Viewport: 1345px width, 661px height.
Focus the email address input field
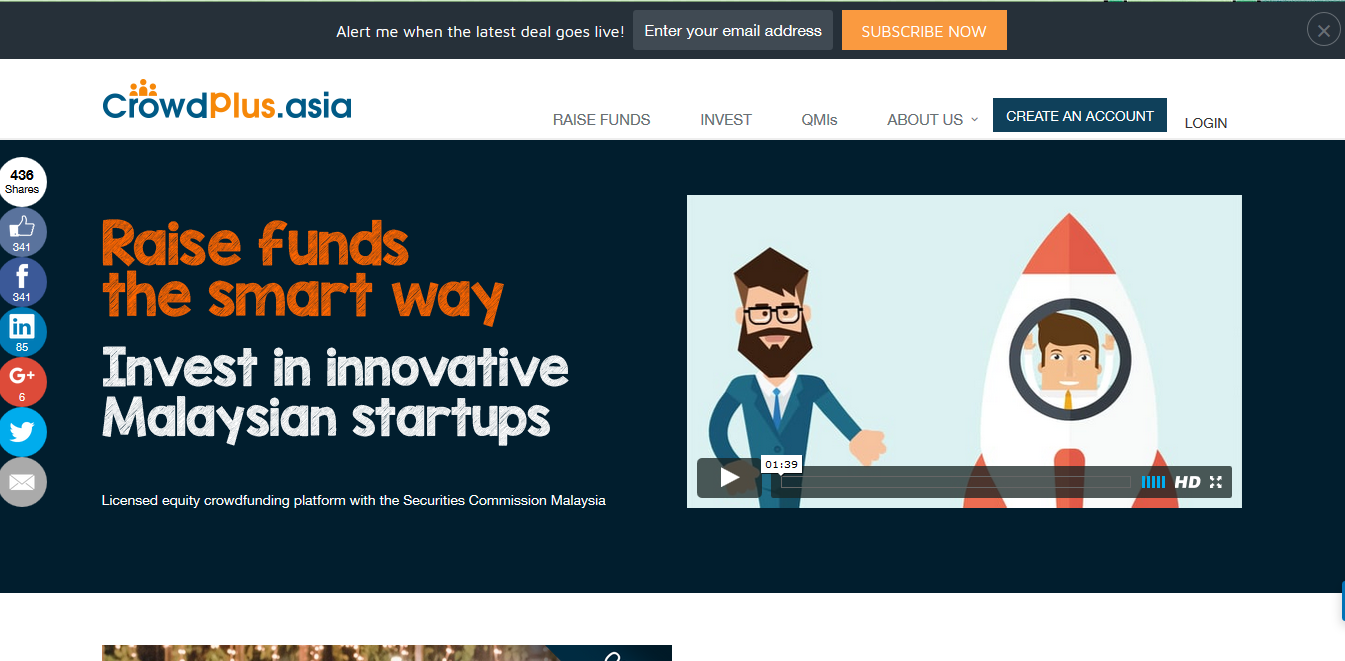pos(733,31)
